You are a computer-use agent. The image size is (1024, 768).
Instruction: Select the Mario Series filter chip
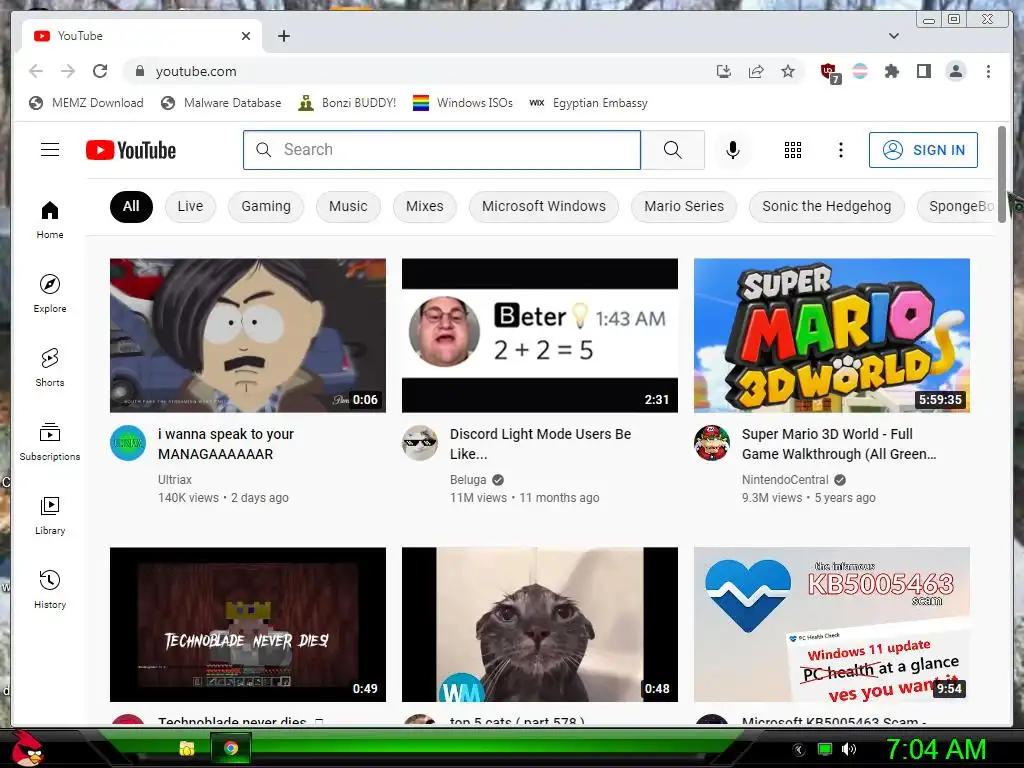tap(684, 206)
